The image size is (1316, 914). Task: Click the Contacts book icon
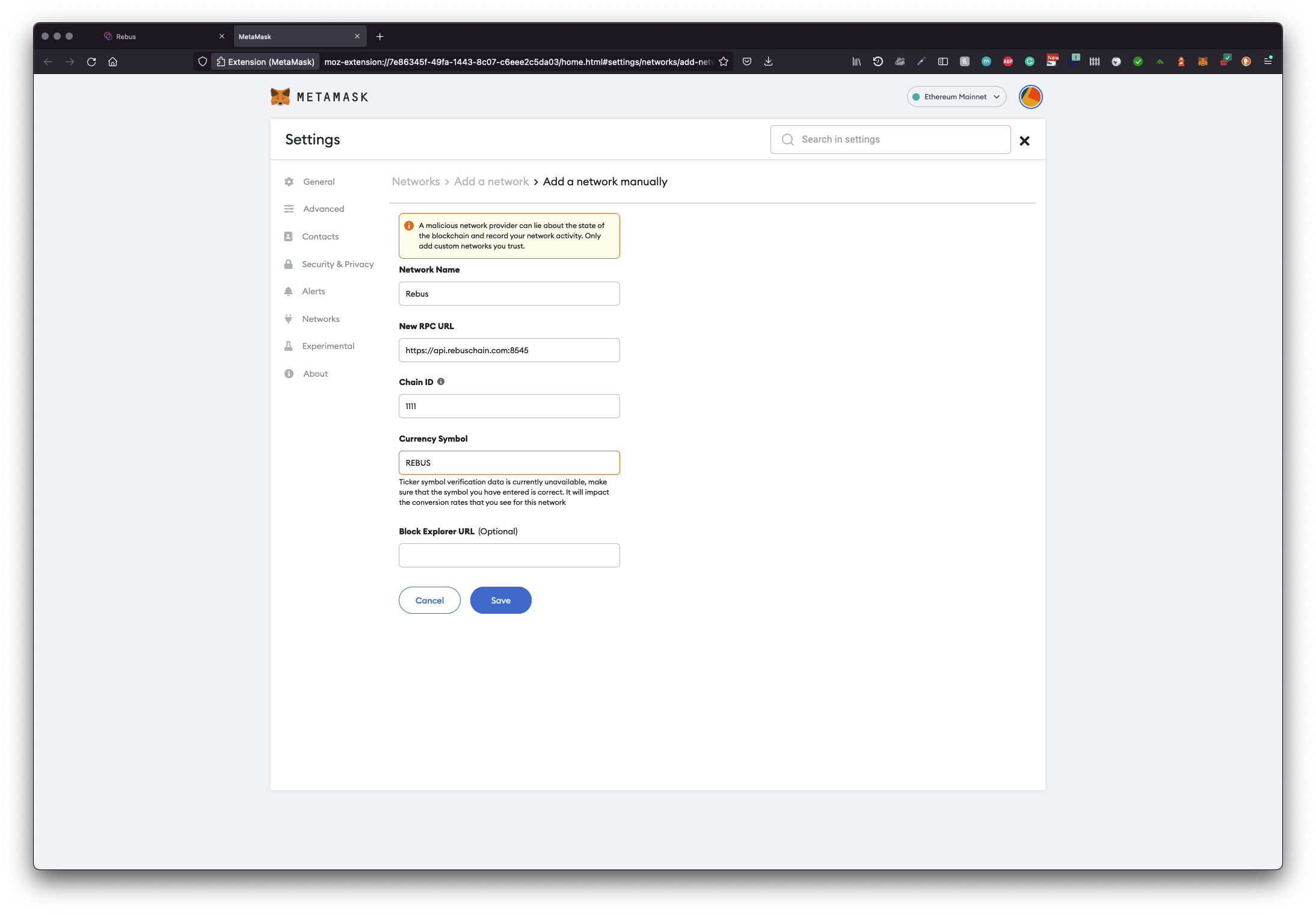[289, 236]
